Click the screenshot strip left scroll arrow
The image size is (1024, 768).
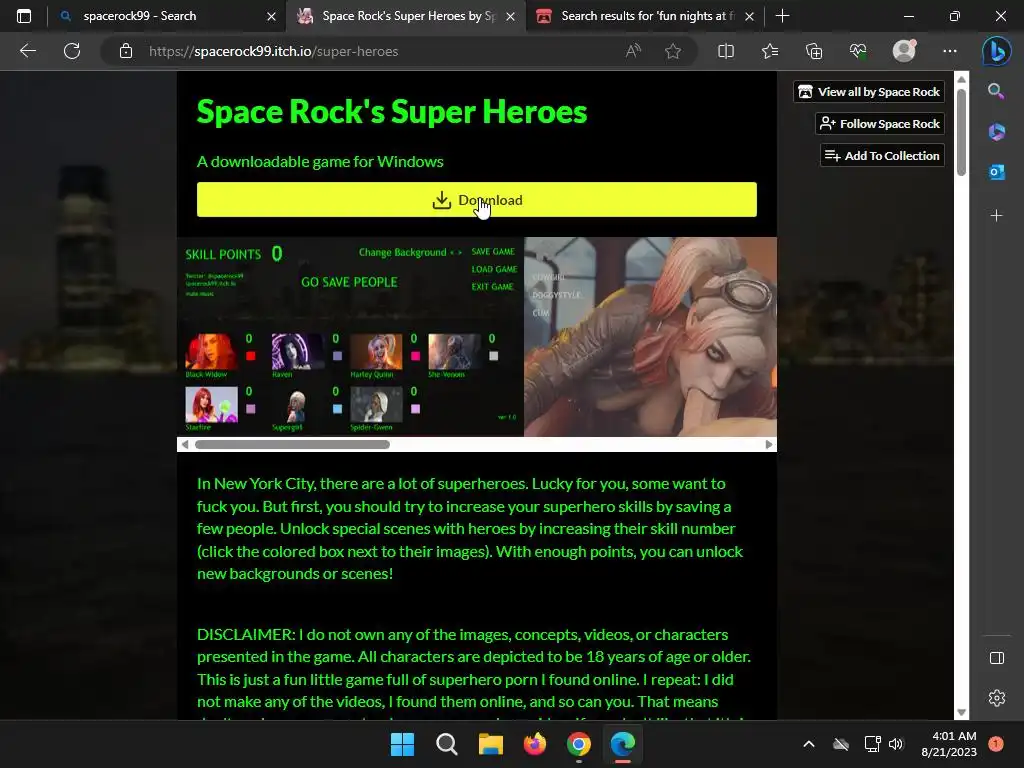click(185, 445)
